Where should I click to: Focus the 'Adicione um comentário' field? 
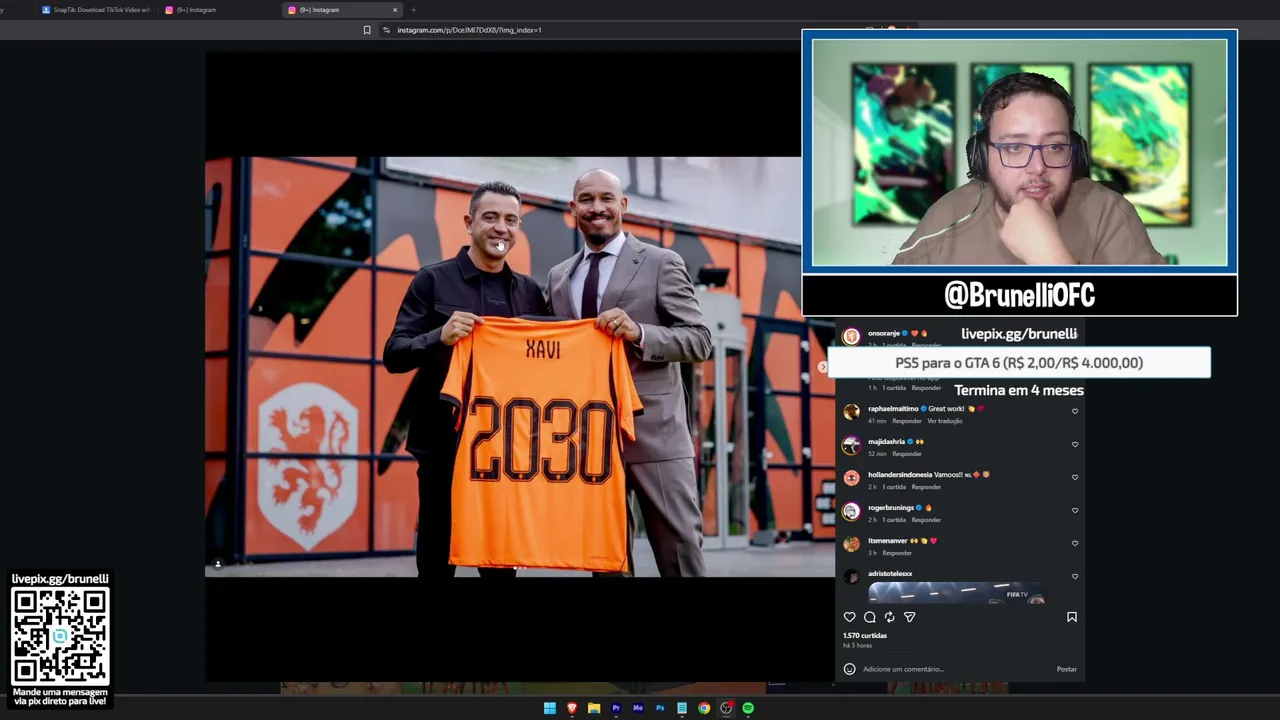pos(955,669)
